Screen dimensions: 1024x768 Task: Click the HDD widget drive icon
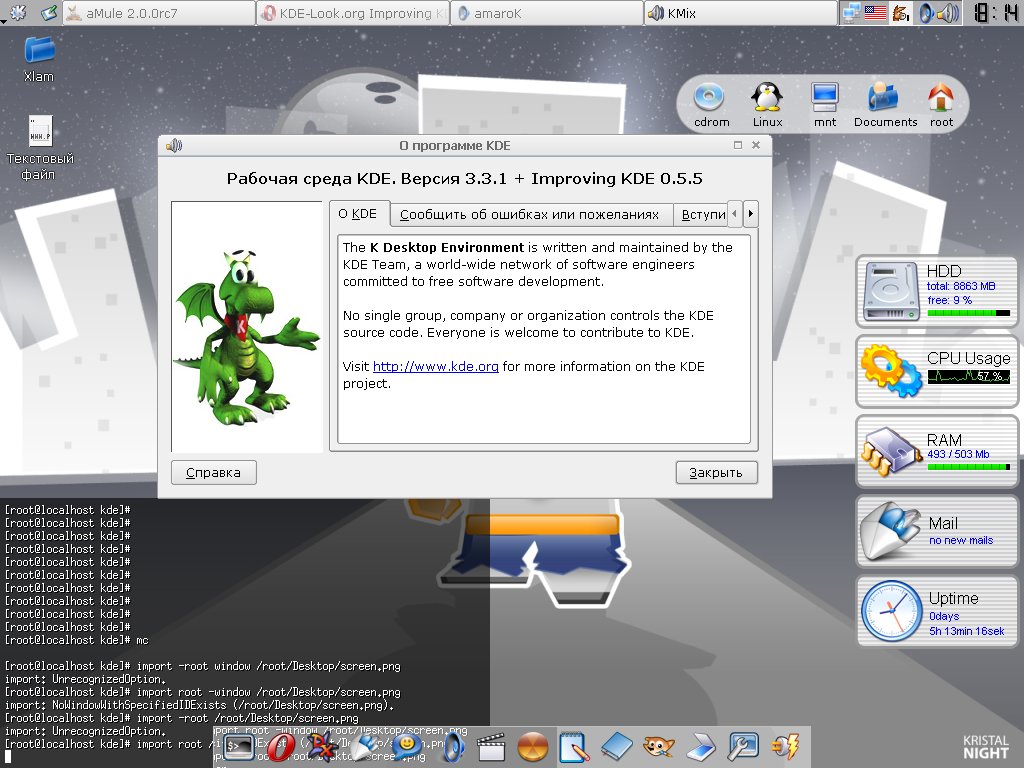[891, 291]
